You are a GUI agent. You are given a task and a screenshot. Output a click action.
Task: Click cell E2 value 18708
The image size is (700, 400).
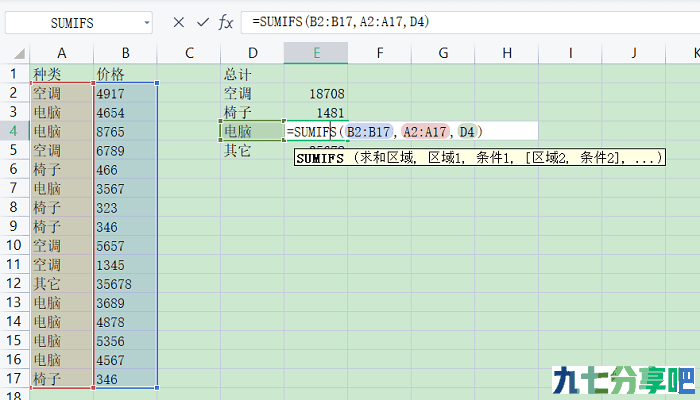tap(316, 93)
